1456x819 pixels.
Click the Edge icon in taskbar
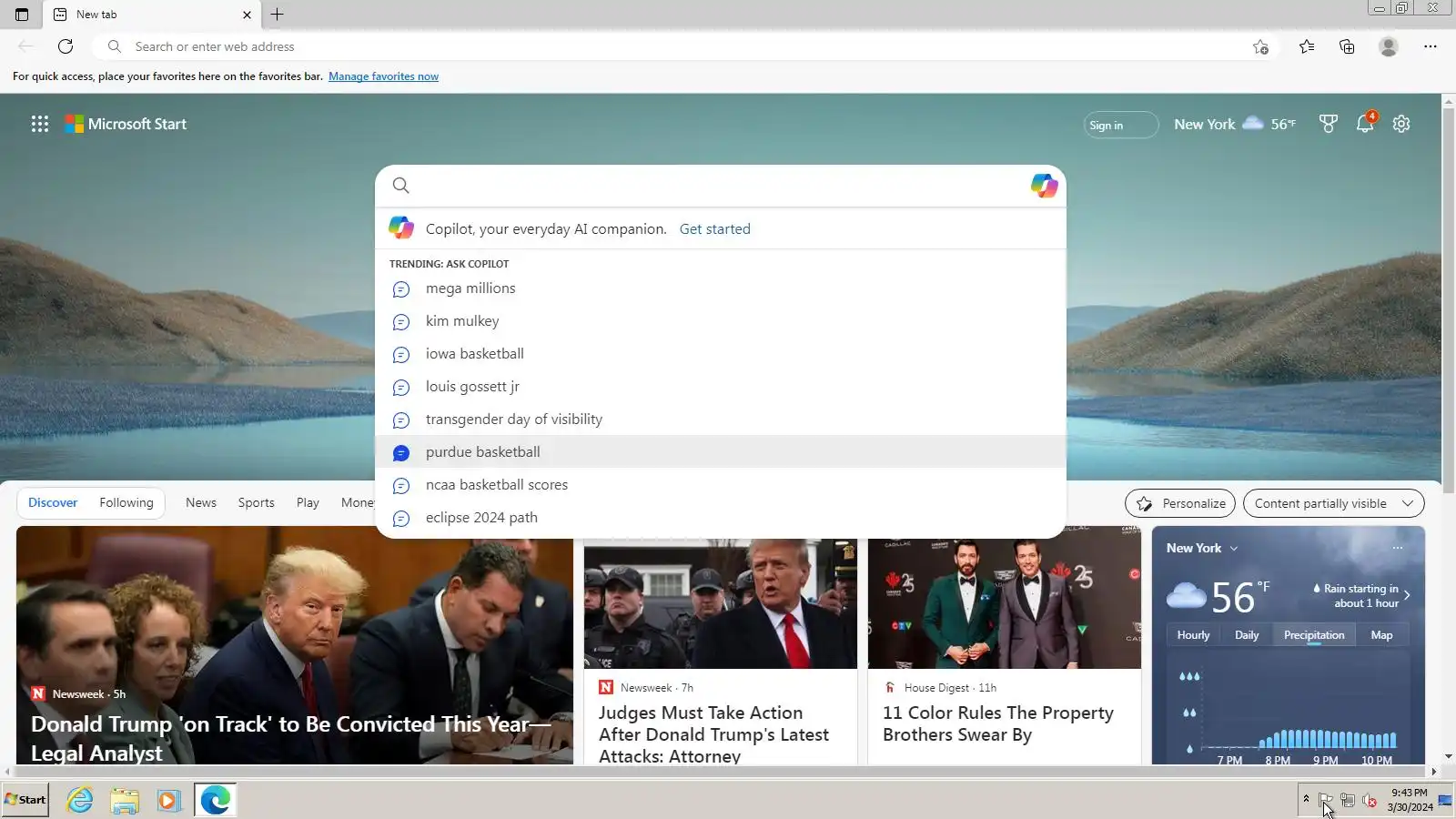tap(215, 800)
